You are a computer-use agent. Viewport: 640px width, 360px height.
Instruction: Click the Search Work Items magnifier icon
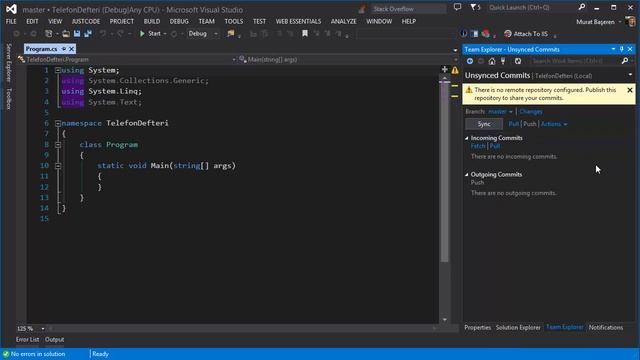click(624, 61)
